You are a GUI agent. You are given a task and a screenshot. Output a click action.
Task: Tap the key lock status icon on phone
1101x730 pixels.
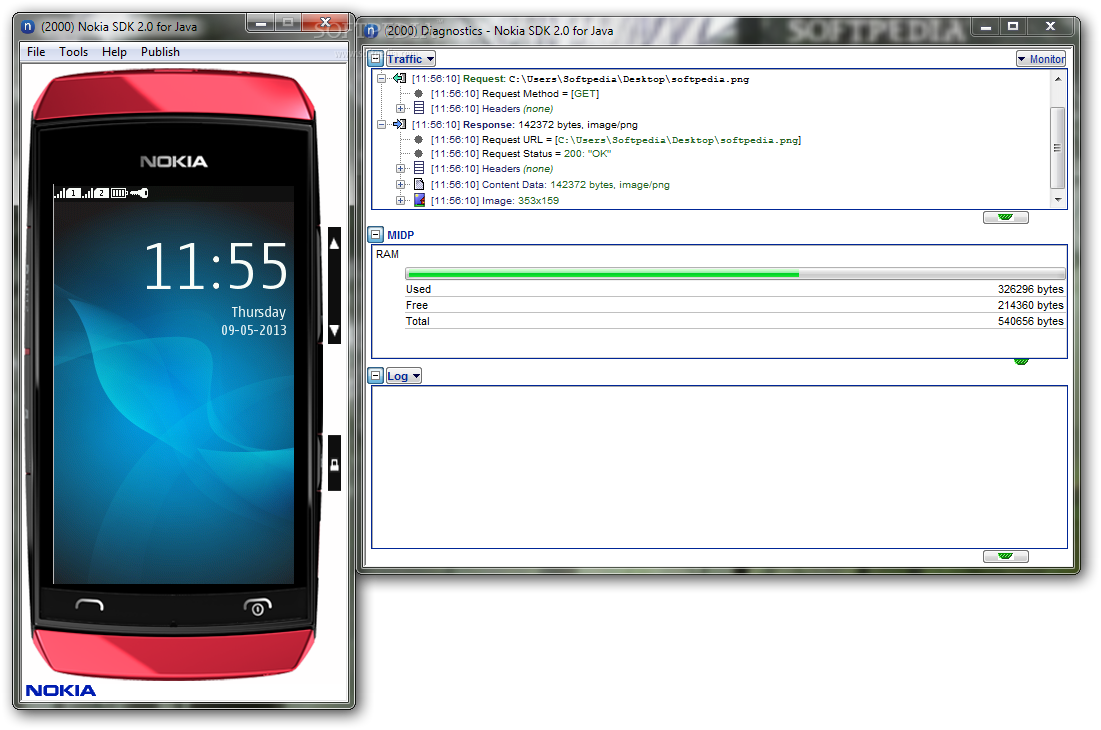click(x=139, y=192)
